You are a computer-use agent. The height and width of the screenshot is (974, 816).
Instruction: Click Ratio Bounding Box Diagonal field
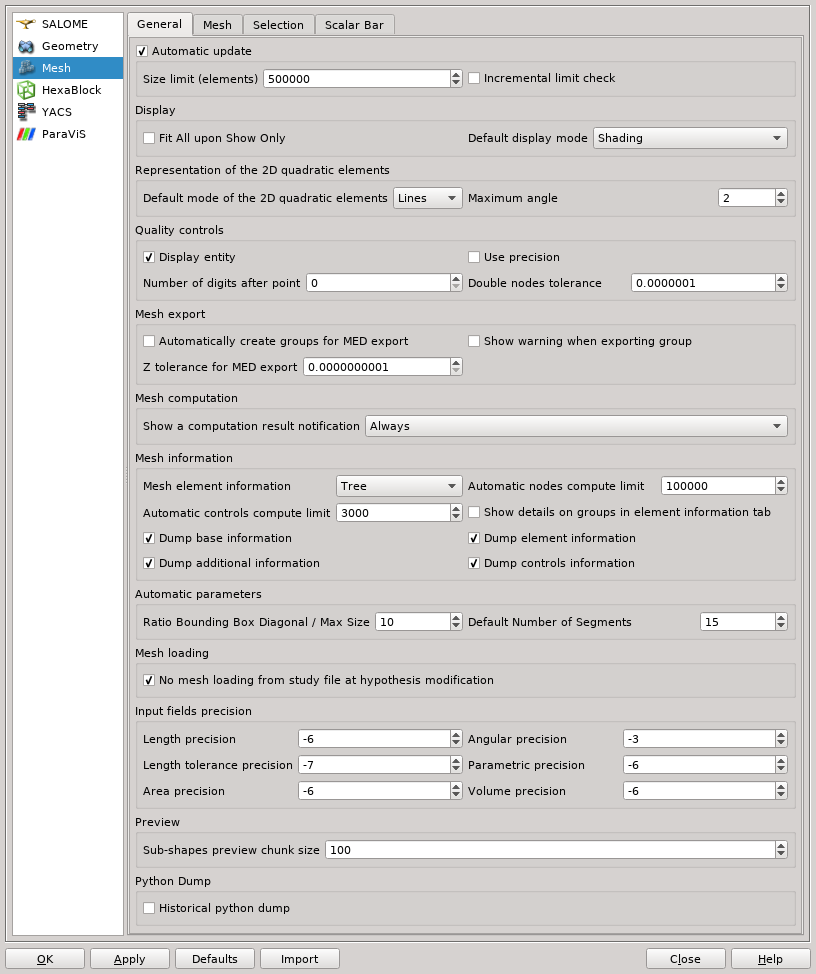(x=412, y=622)
